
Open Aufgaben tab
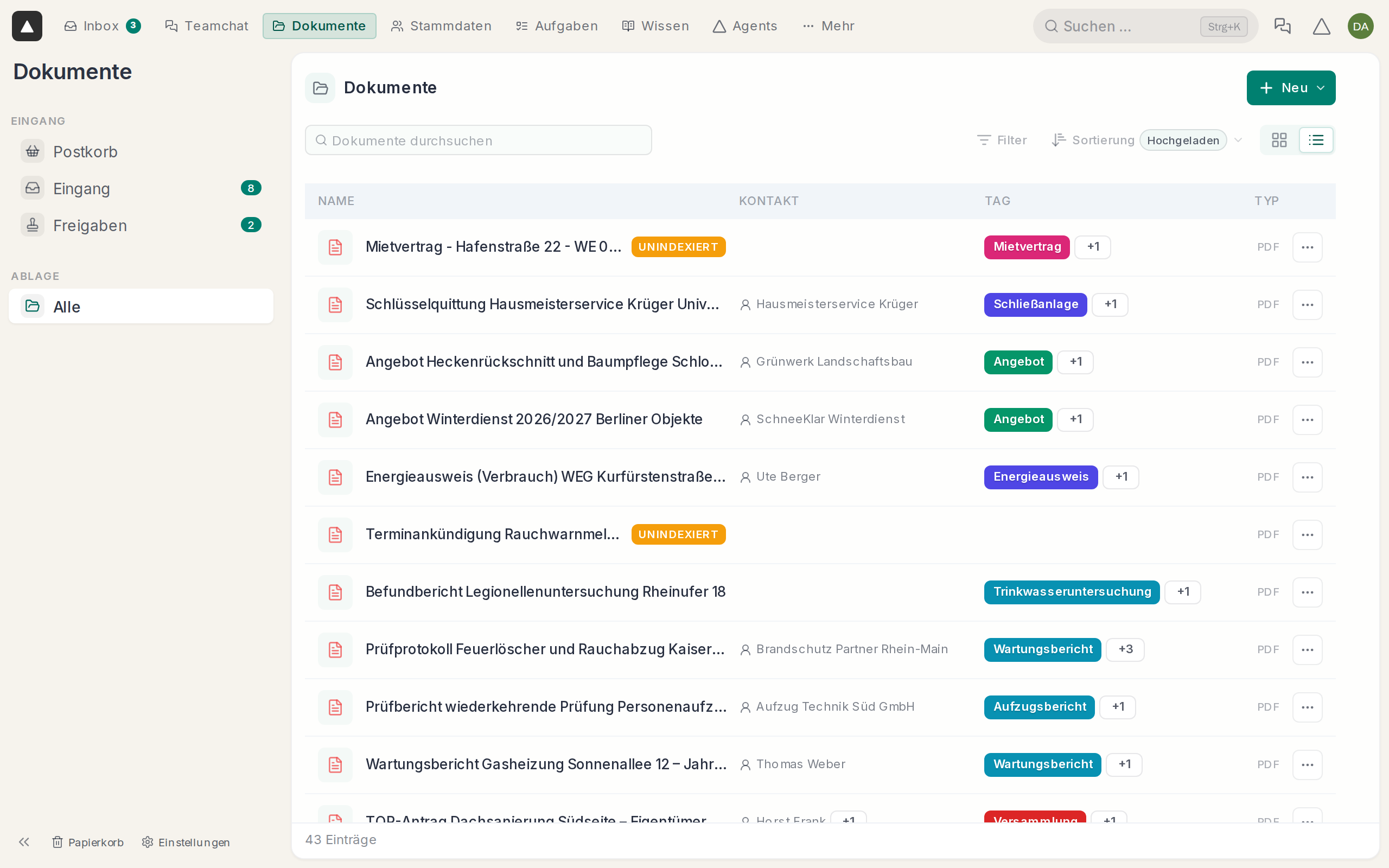point(557,26)
